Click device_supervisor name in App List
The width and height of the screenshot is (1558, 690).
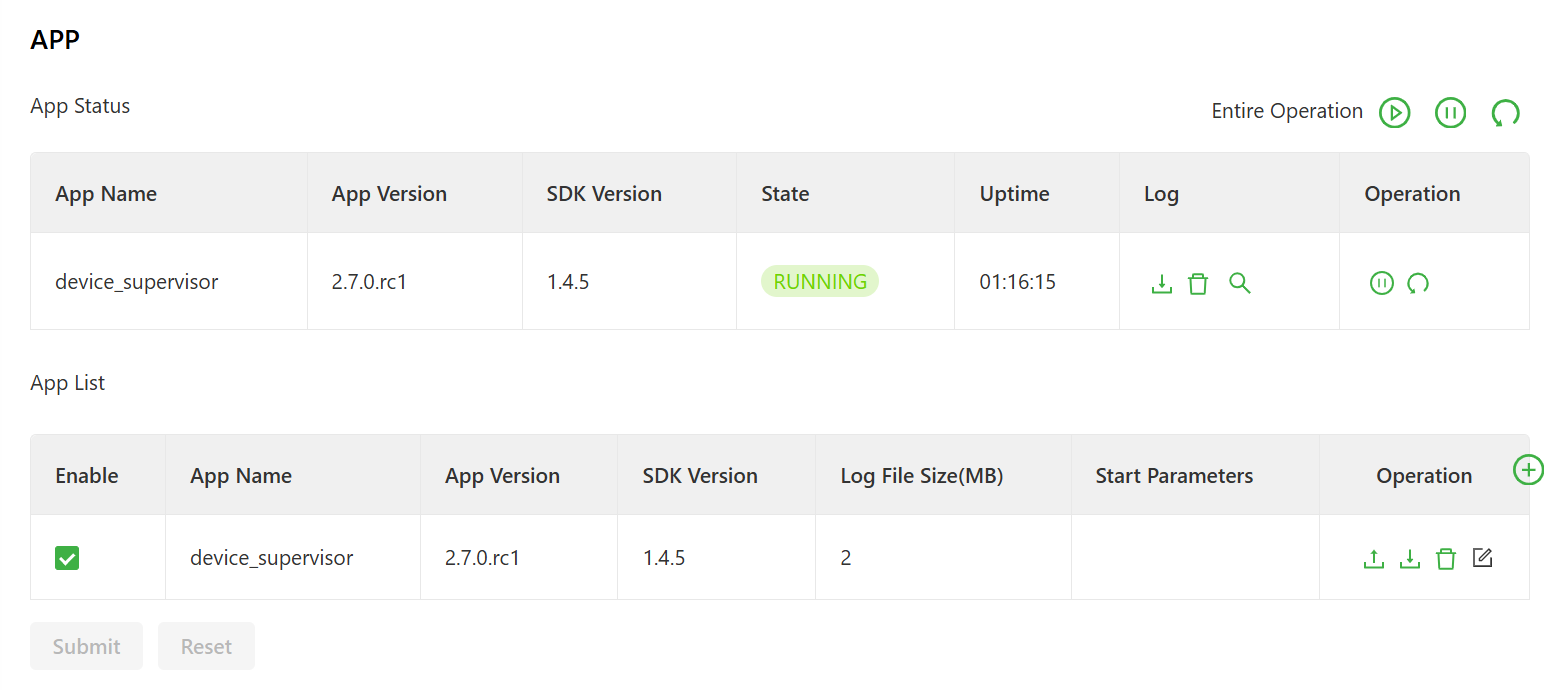(271, 558)
